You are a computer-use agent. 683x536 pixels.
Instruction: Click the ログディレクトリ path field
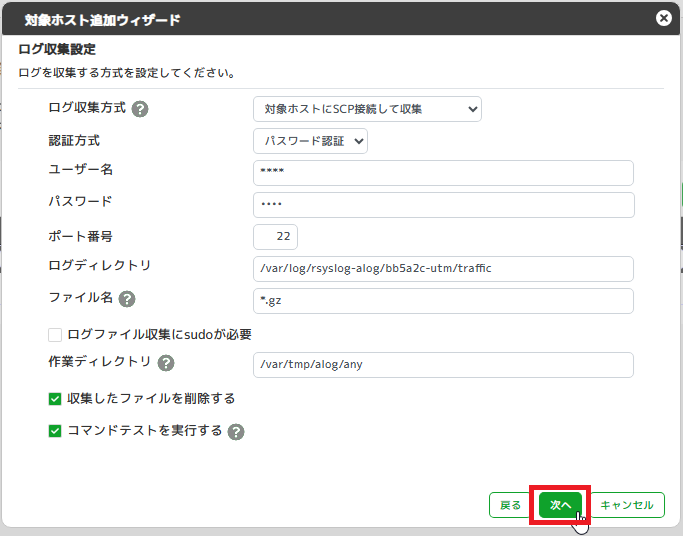click(x=443, y=269)
